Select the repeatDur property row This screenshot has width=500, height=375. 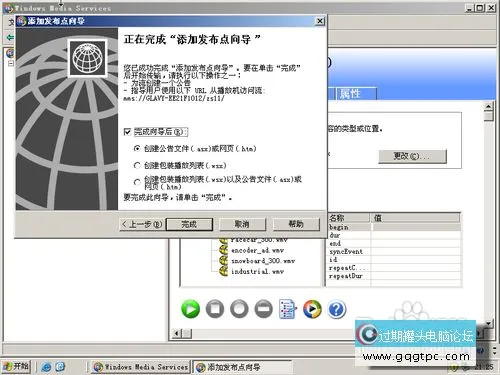click(x=394, y=276)
